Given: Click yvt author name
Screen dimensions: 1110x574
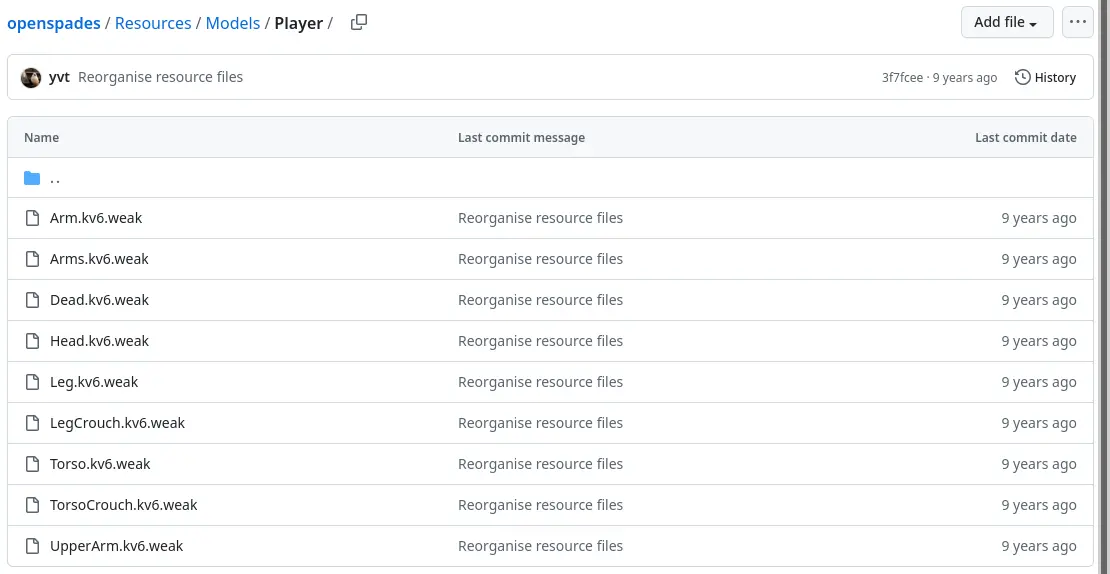Looking at the screenshot, I should click(x=59, y=77).
